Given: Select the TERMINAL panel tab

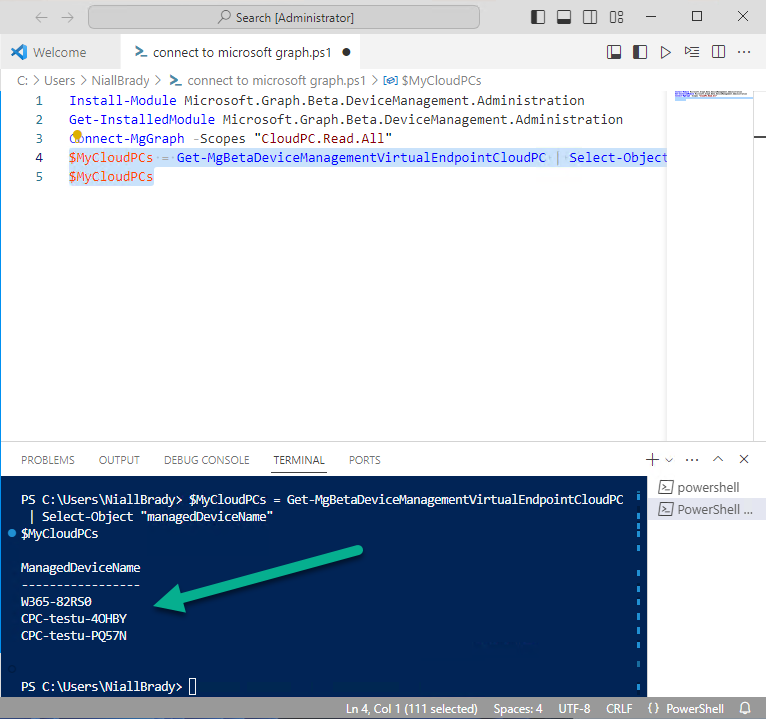Looking at the screenshot, I should click(x=299, y=460).
